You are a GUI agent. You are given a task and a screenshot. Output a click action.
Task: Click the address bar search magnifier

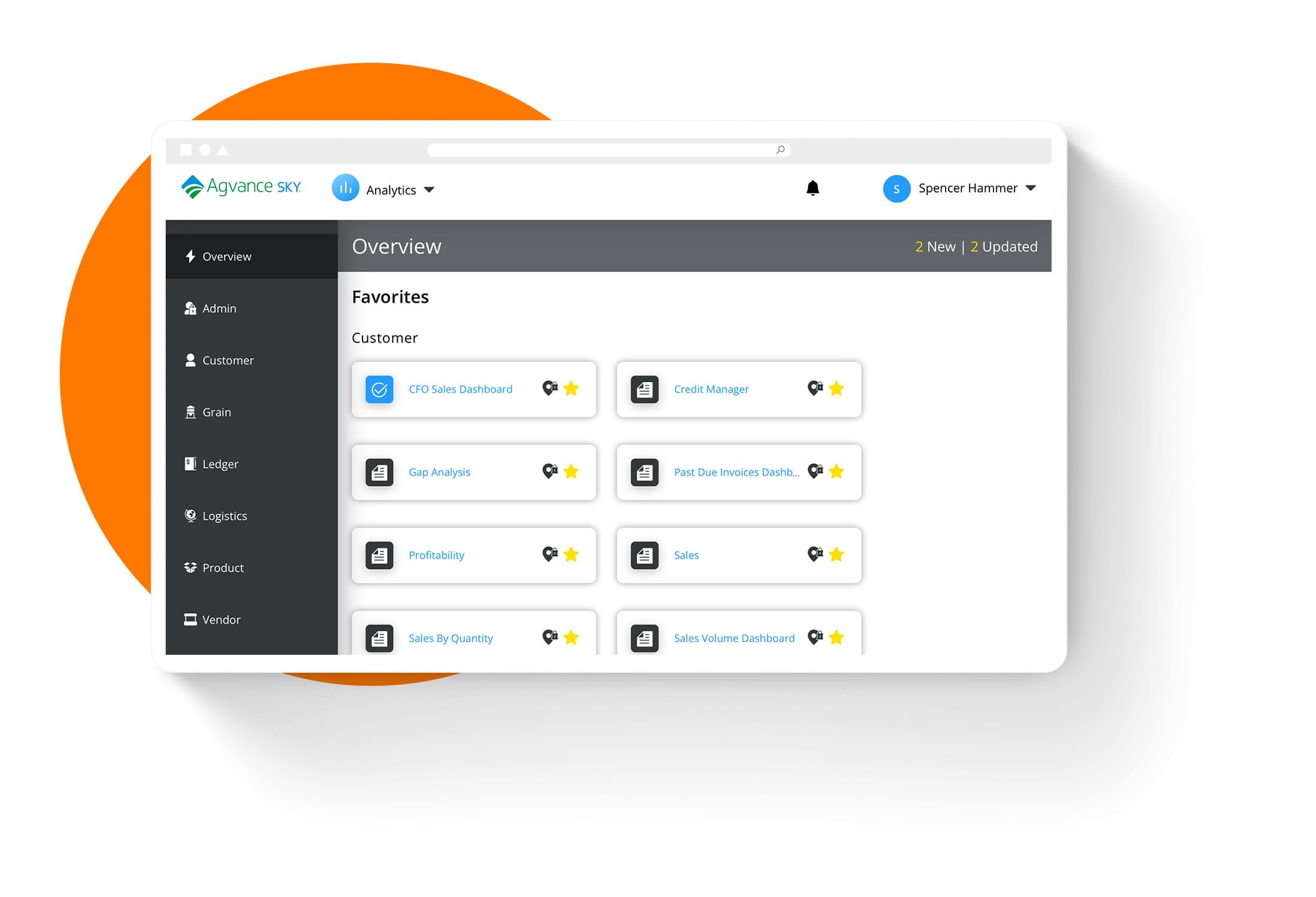click(x=780, y=150)
